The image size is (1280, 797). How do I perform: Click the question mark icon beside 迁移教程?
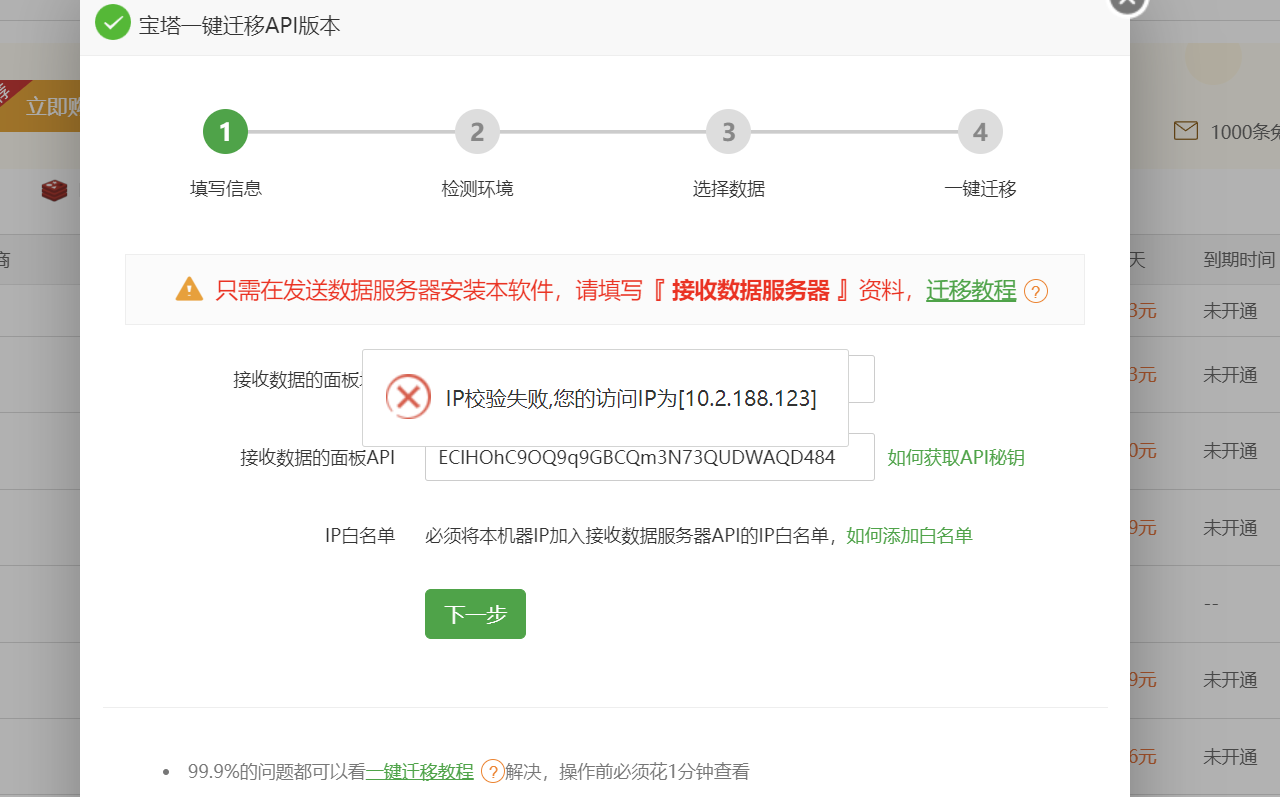pyautogui.click(x=1036, y=291)
